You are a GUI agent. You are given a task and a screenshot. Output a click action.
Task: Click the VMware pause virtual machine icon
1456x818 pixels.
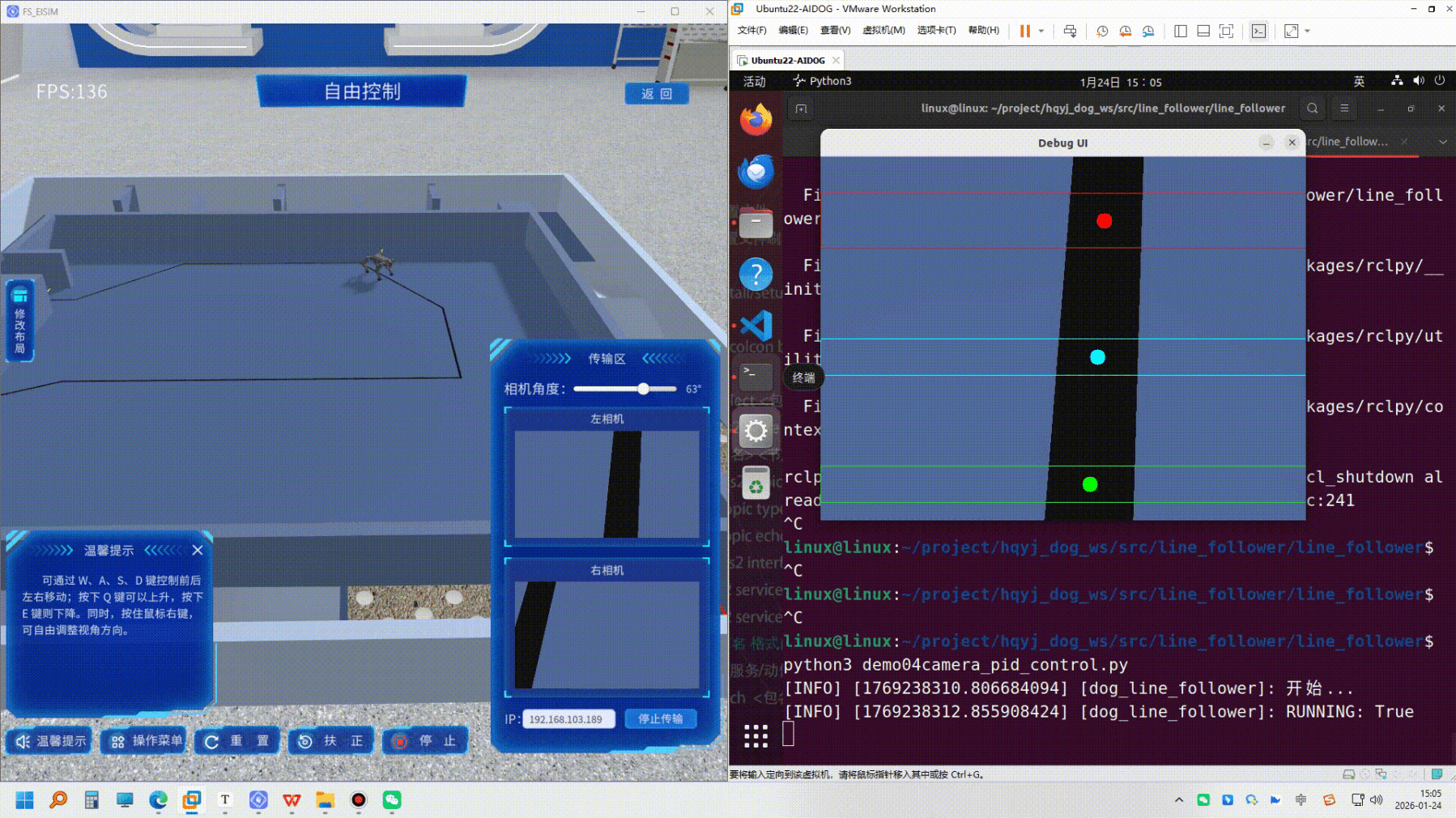pyautogui.click(x=1024, y=31)
